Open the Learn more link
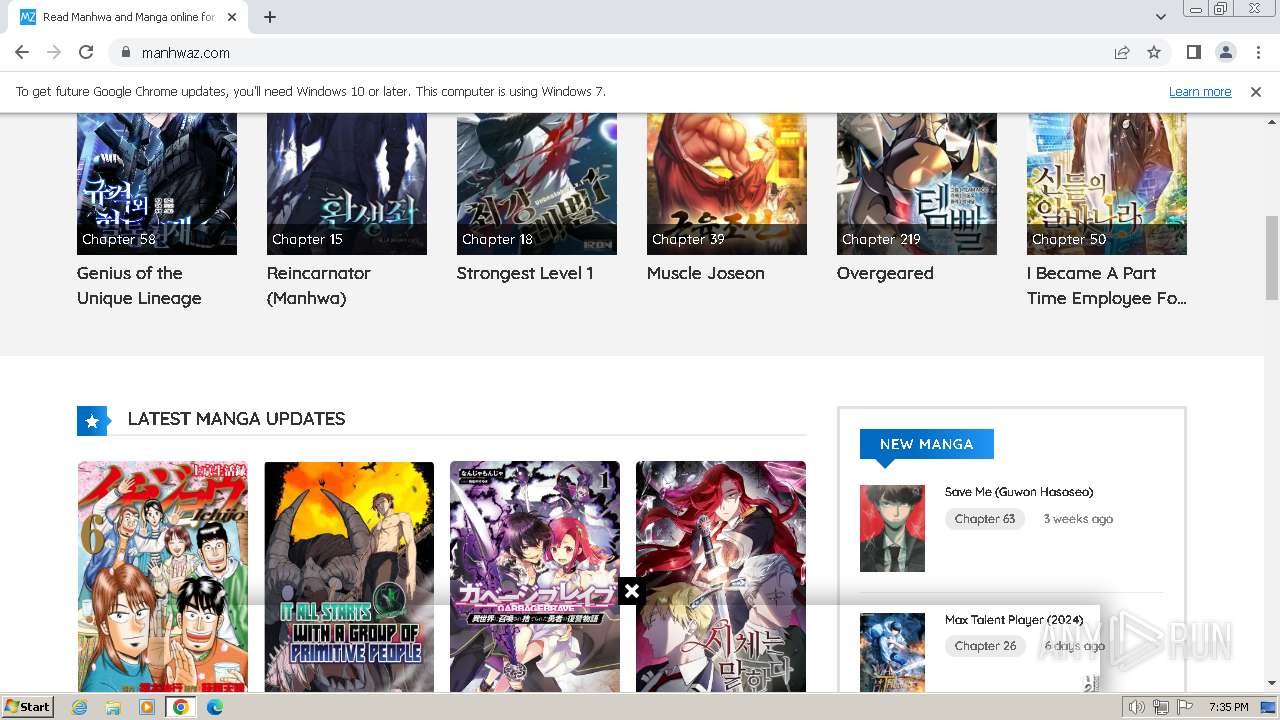The height and width of the screenshot is (720, 1280). pyautogui.click(x=1200, y=91)
